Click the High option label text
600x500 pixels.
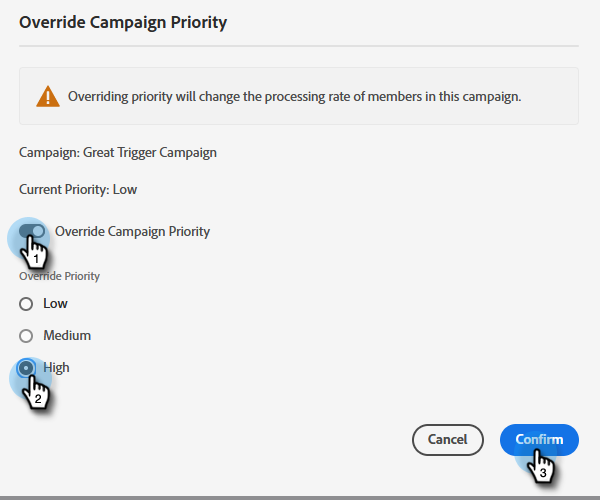pos(57,367)
